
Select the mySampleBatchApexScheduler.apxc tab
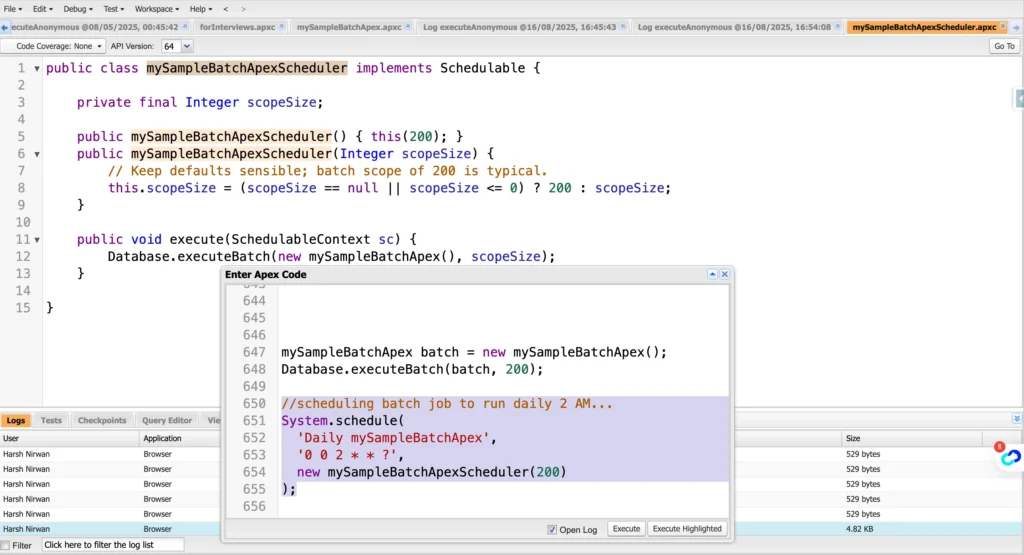924,27
